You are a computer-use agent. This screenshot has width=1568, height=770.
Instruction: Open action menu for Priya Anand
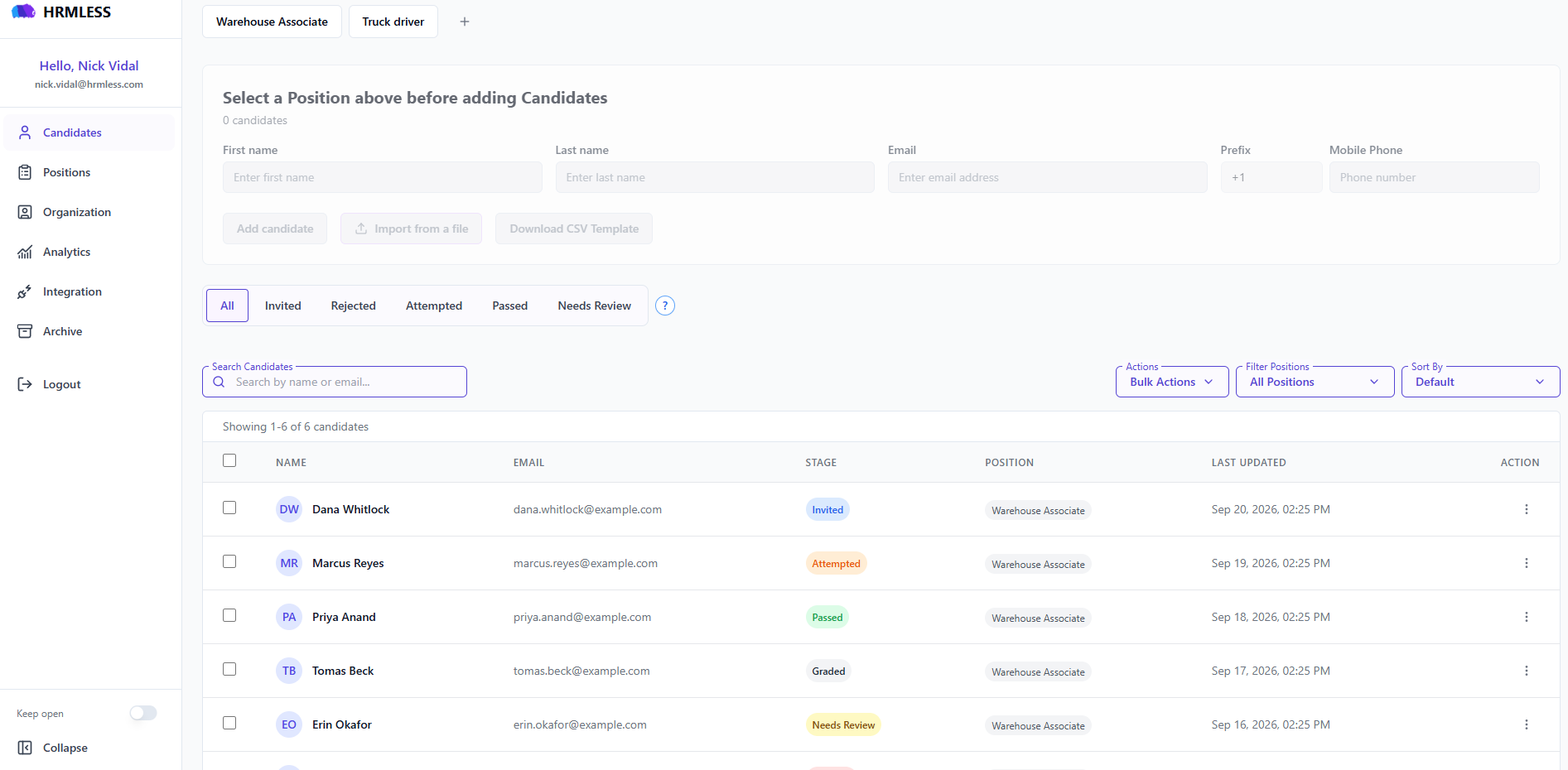pyautogui.click(x=1527, y=617)
